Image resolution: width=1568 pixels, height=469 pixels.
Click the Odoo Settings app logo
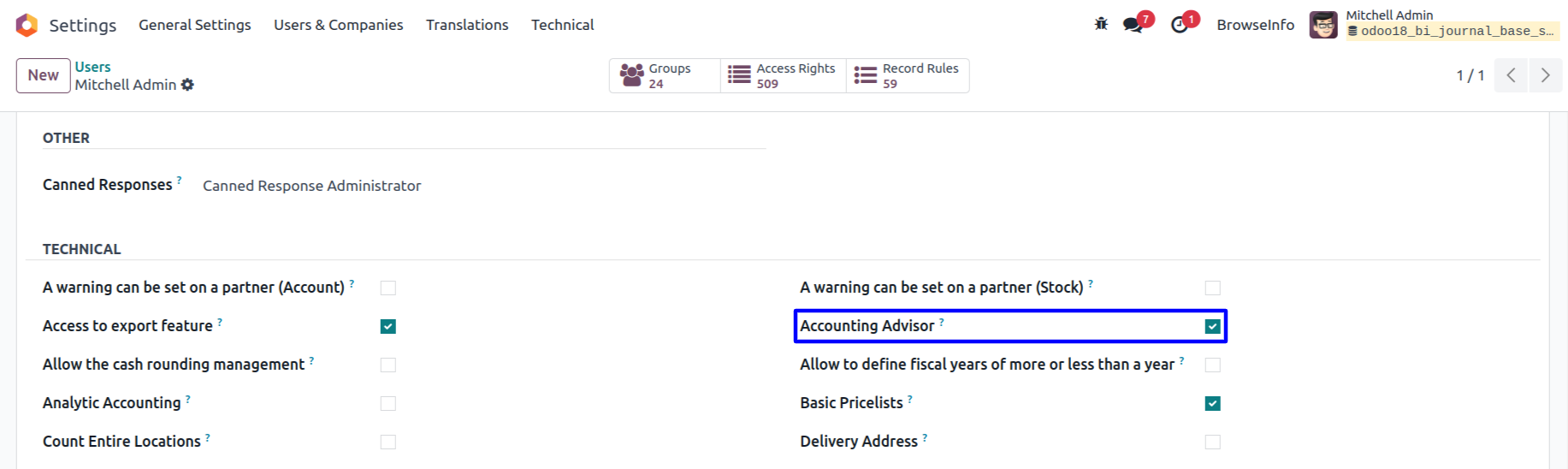coord(27,25)
